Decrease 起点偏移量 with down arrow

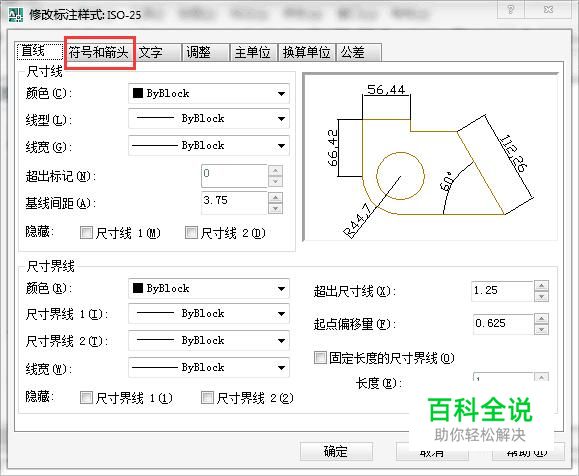coord(541,329)
